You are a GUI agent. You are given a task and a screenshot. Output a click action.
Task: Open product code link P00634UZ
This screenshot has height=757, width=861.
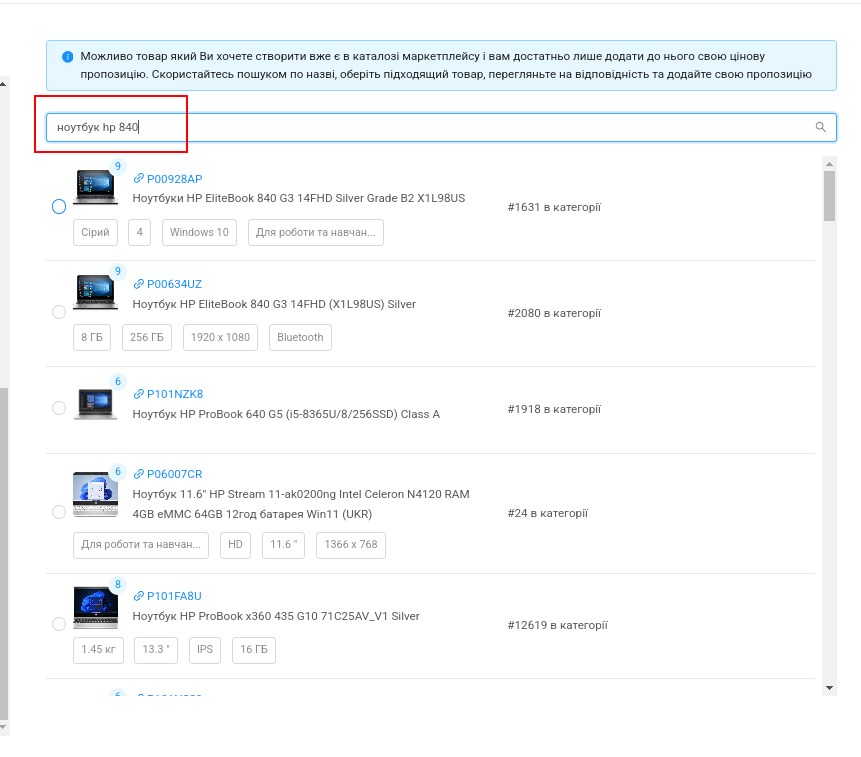tap(174, 284)
